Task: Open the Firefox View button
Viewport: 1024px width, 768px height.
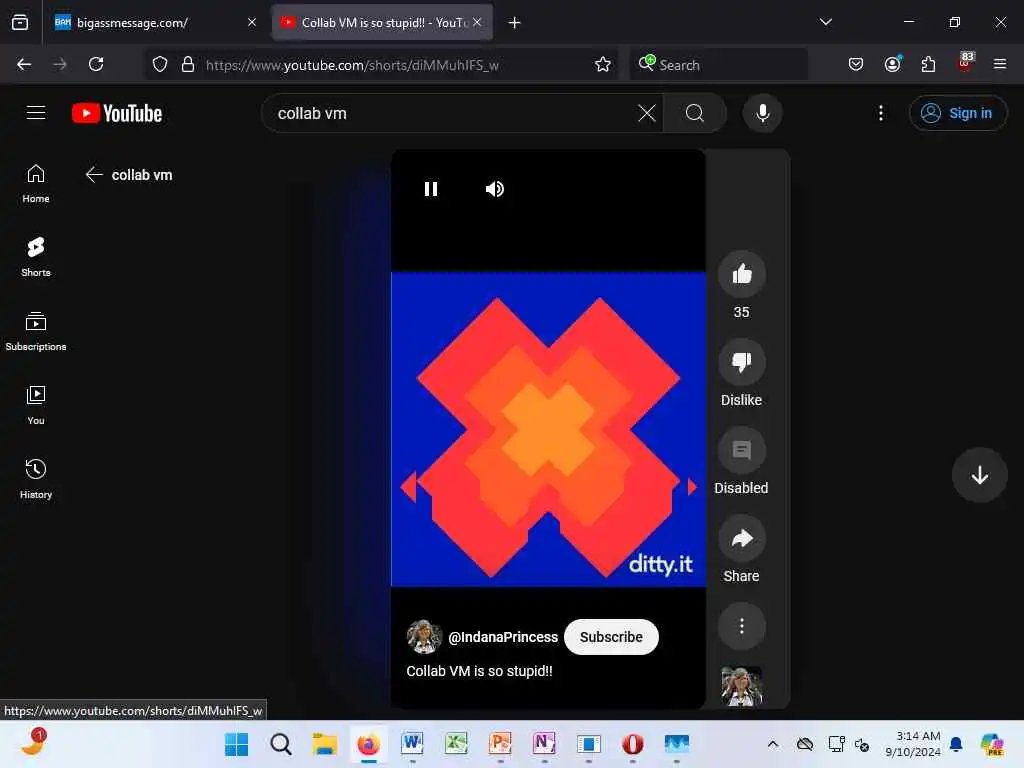Action: [20, 22]
